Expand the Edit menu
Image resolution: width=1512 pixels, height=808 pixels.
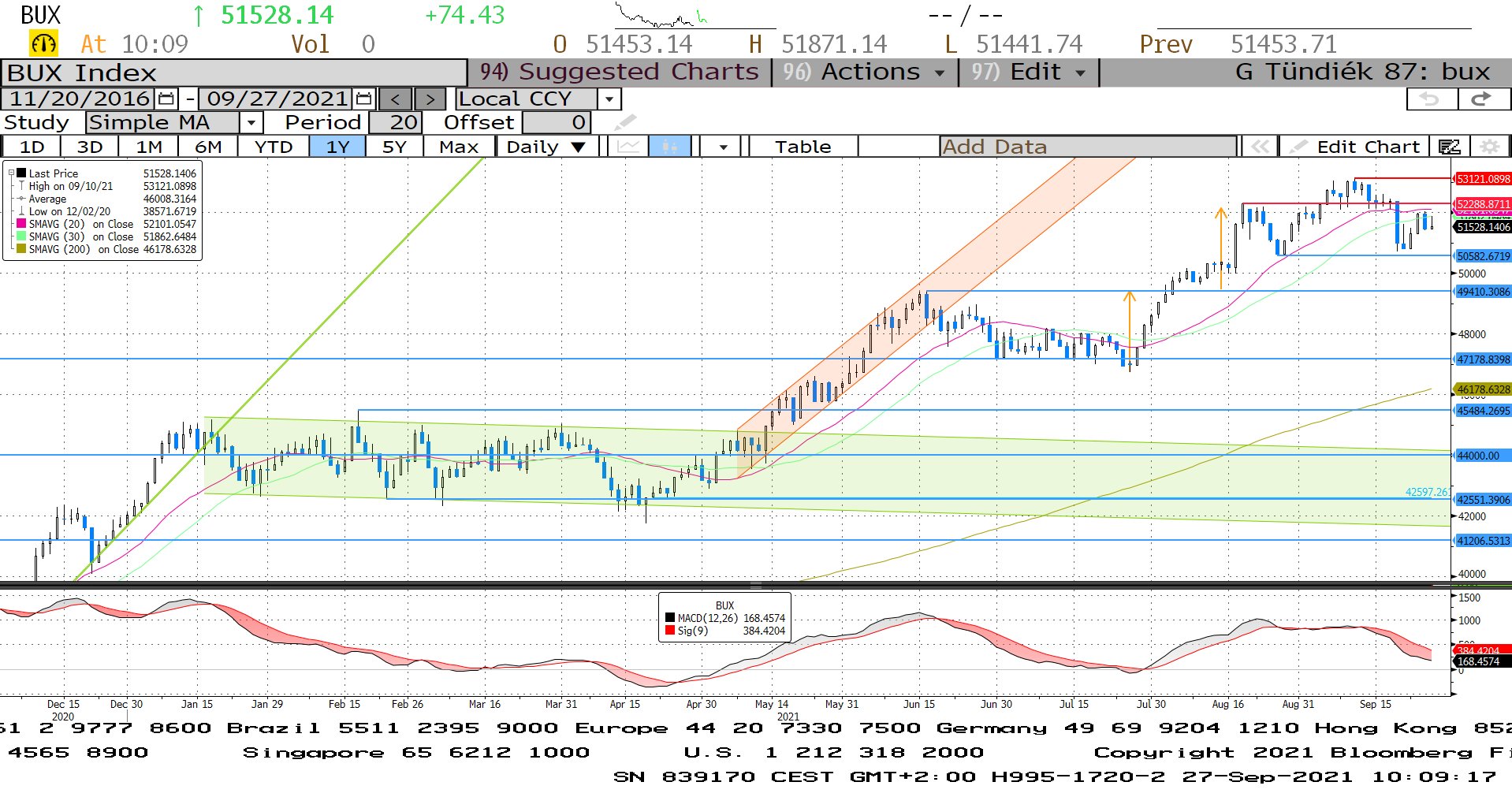pyautogui.click(x=1029, y=73)
